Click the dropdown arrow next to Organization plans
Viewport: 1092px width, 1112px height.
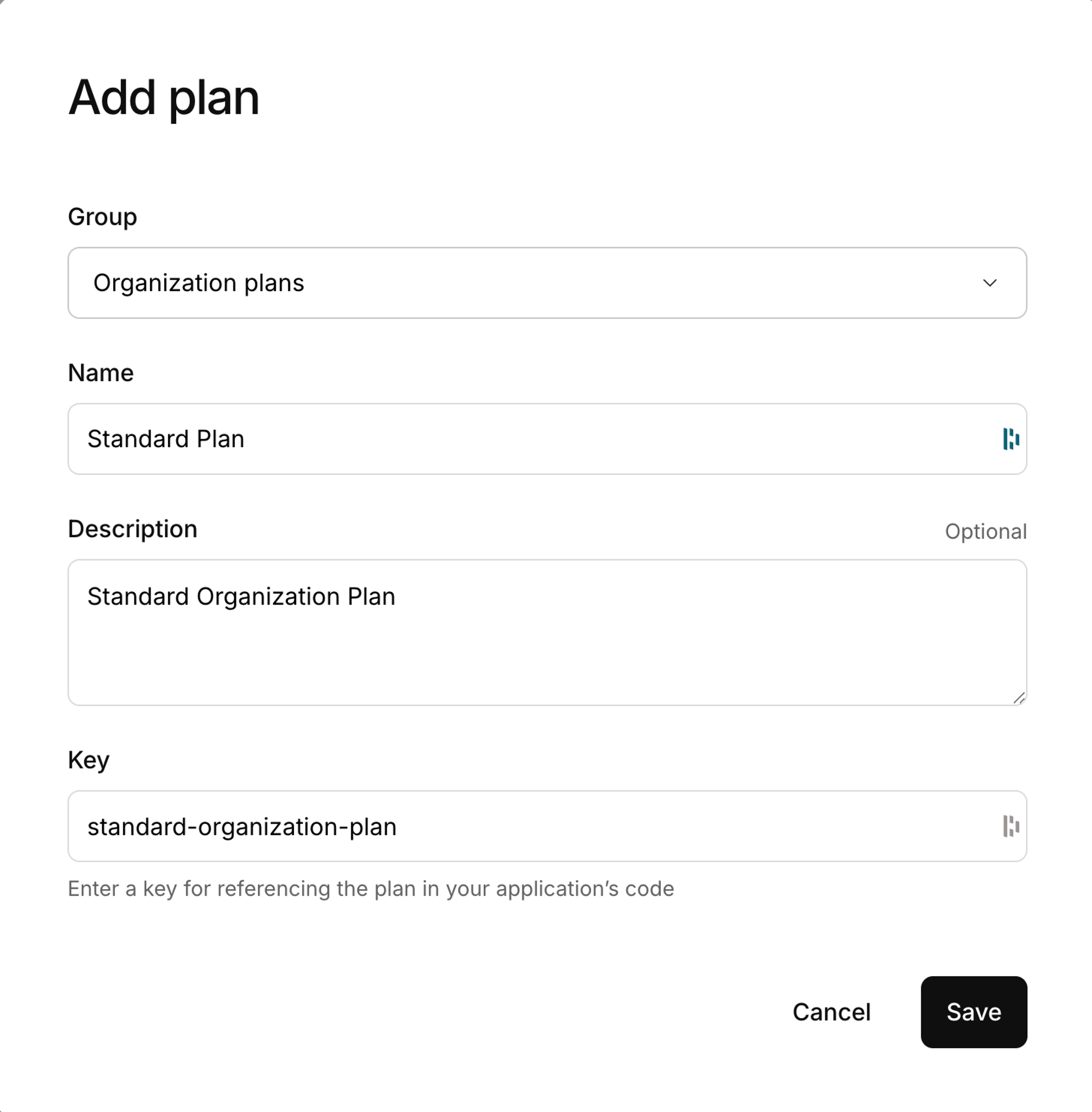[x=989, y=283]
